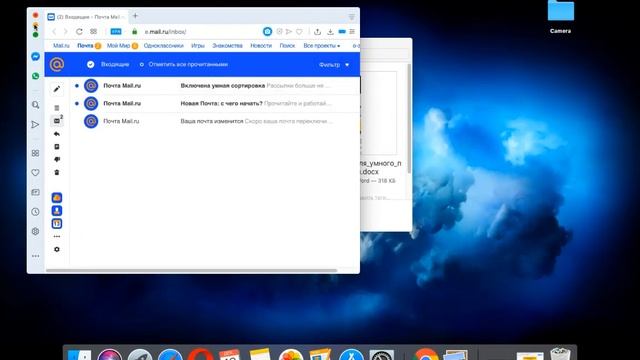Open Поиск link in navigation
The width and height of the screenshot is (640, 360).
[x=287, y=46]
